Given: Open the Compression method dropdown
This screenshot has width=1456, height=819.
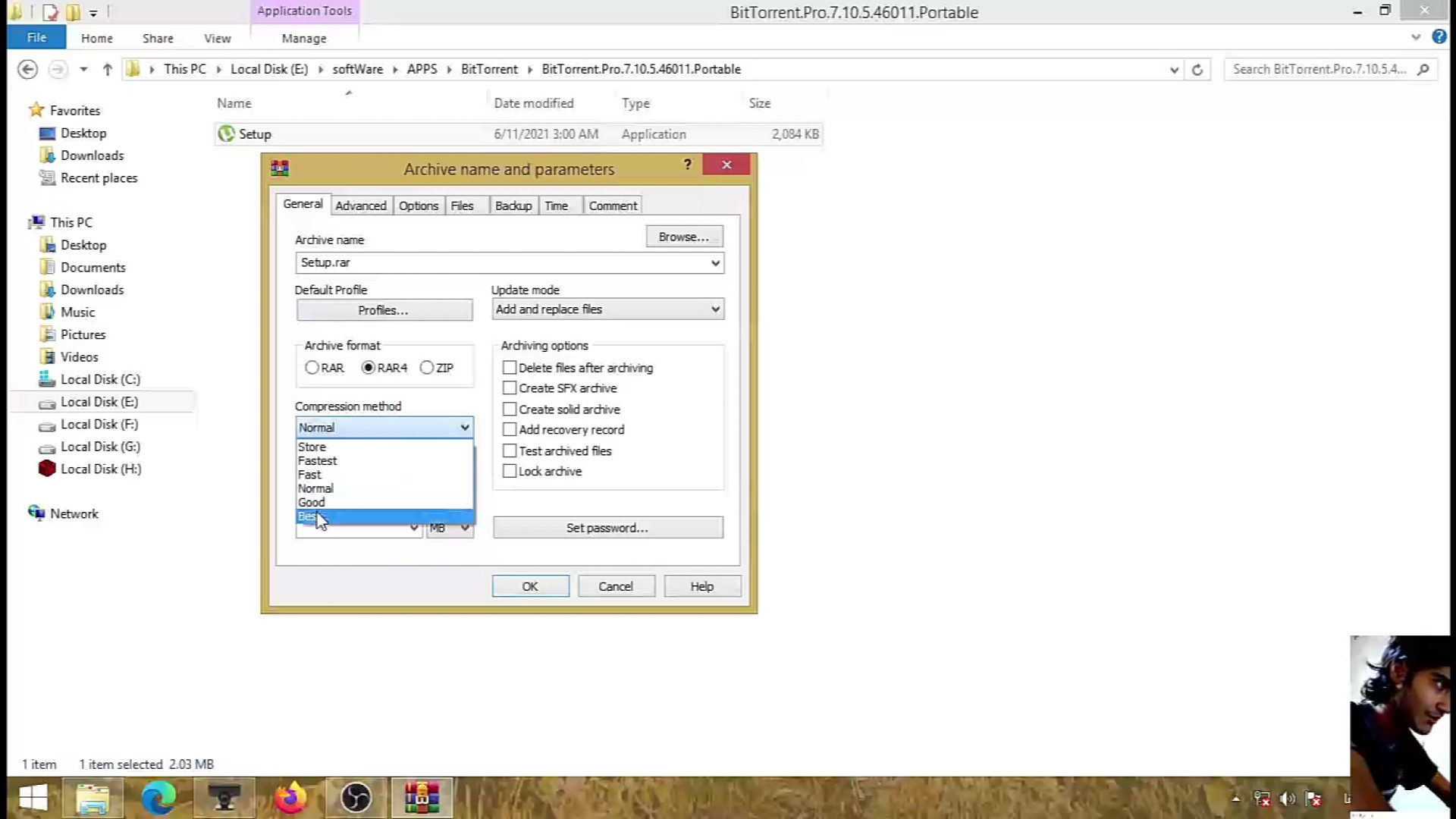Looking at the screenshot, I should [384, 428].
